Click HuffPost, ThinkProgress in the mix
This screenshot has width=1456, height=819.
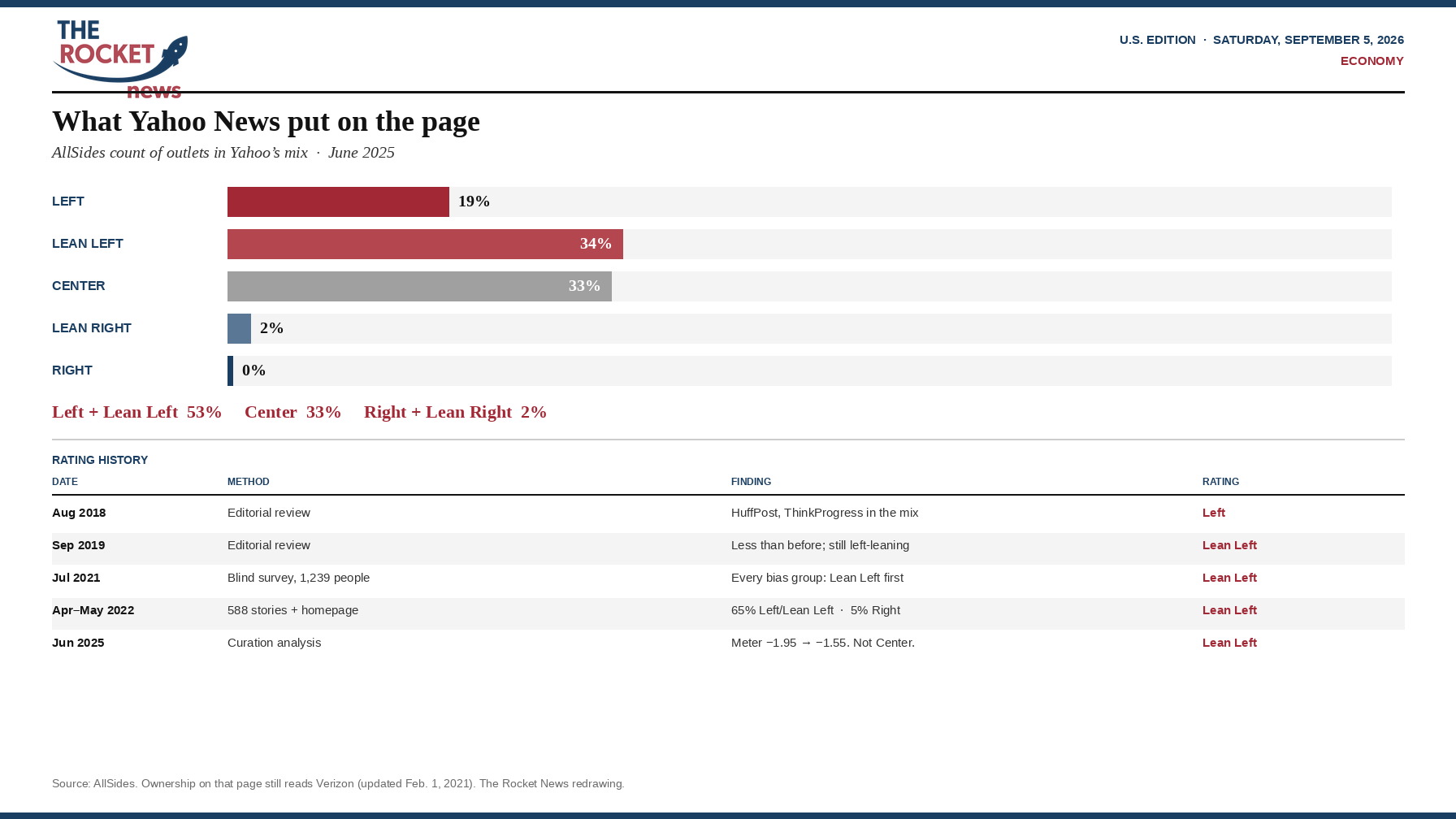click(x=825, y=513)
